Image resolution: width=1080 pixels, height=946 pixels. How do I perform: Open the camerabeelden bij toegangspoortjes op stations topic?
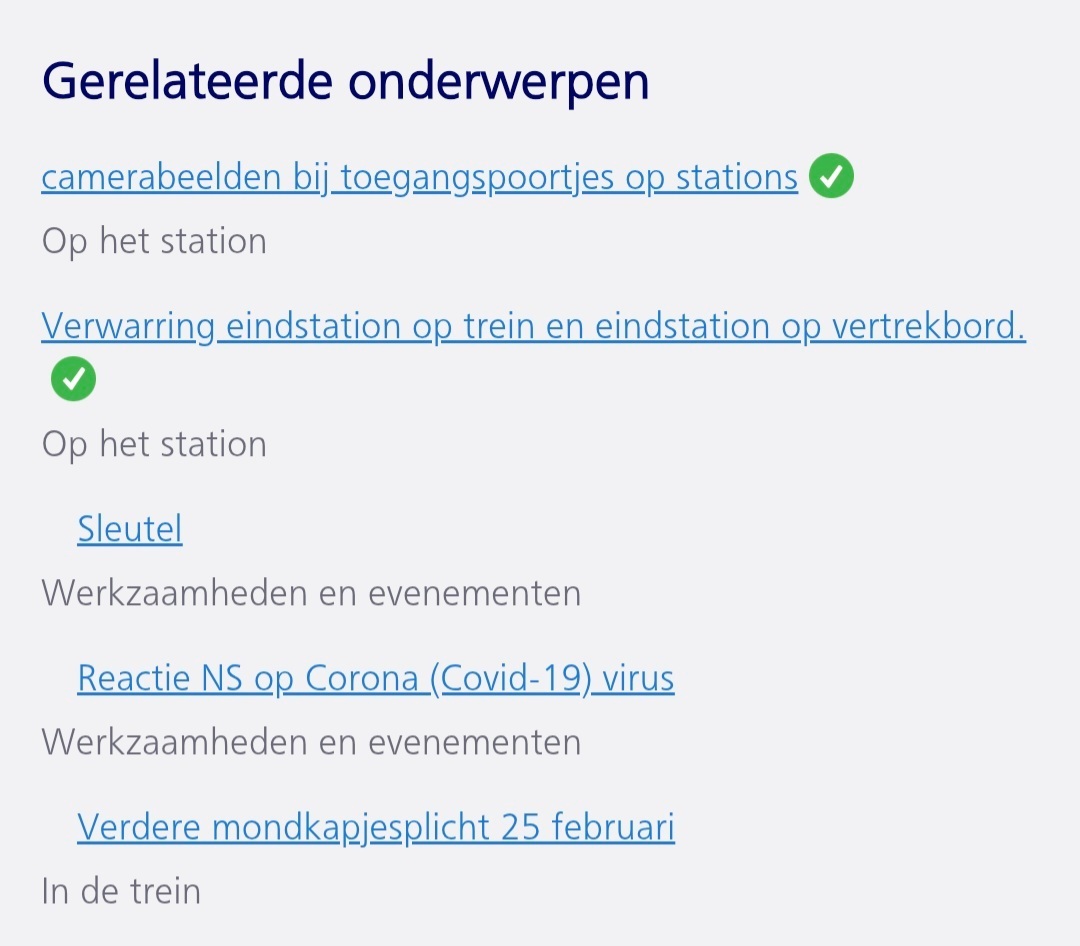pos(419,178)
